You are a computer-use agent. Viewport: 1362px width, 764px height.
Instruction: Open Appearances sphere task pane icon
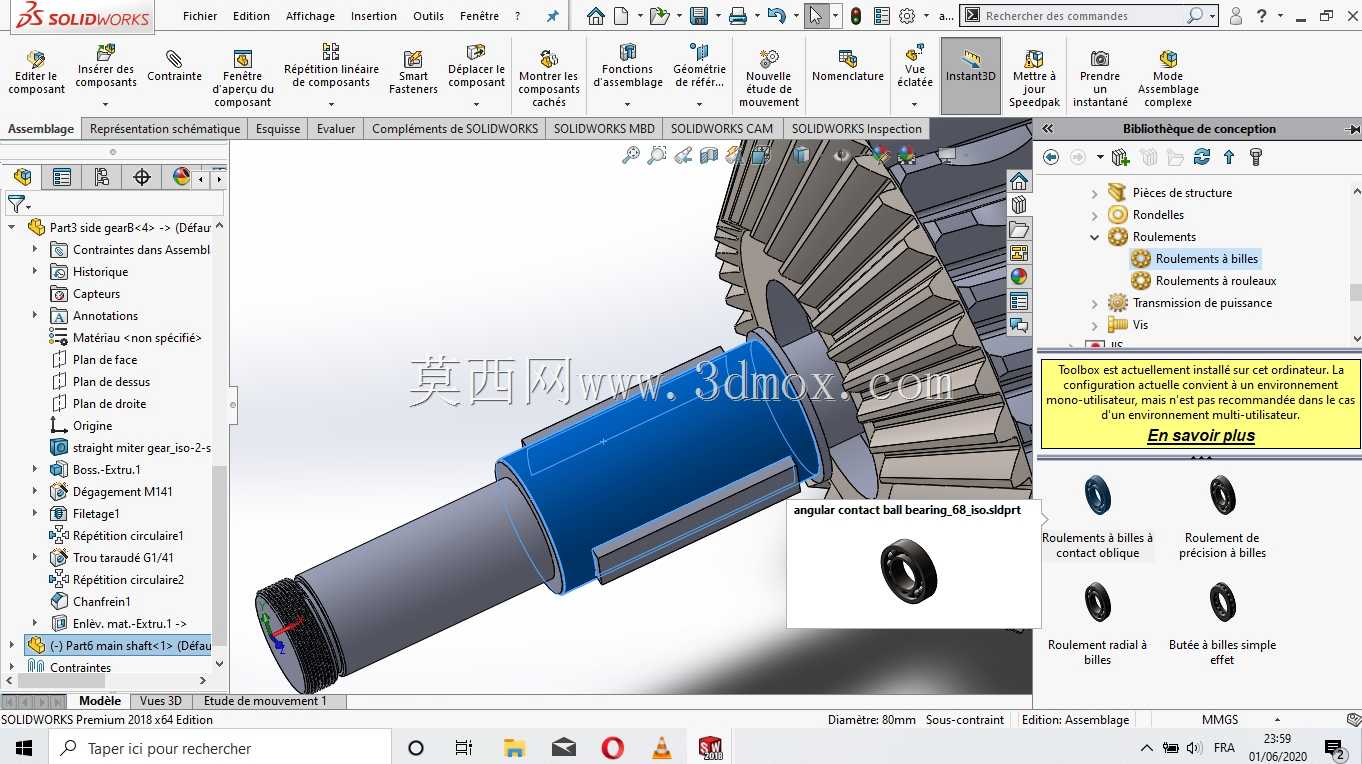click(1019, 277)
